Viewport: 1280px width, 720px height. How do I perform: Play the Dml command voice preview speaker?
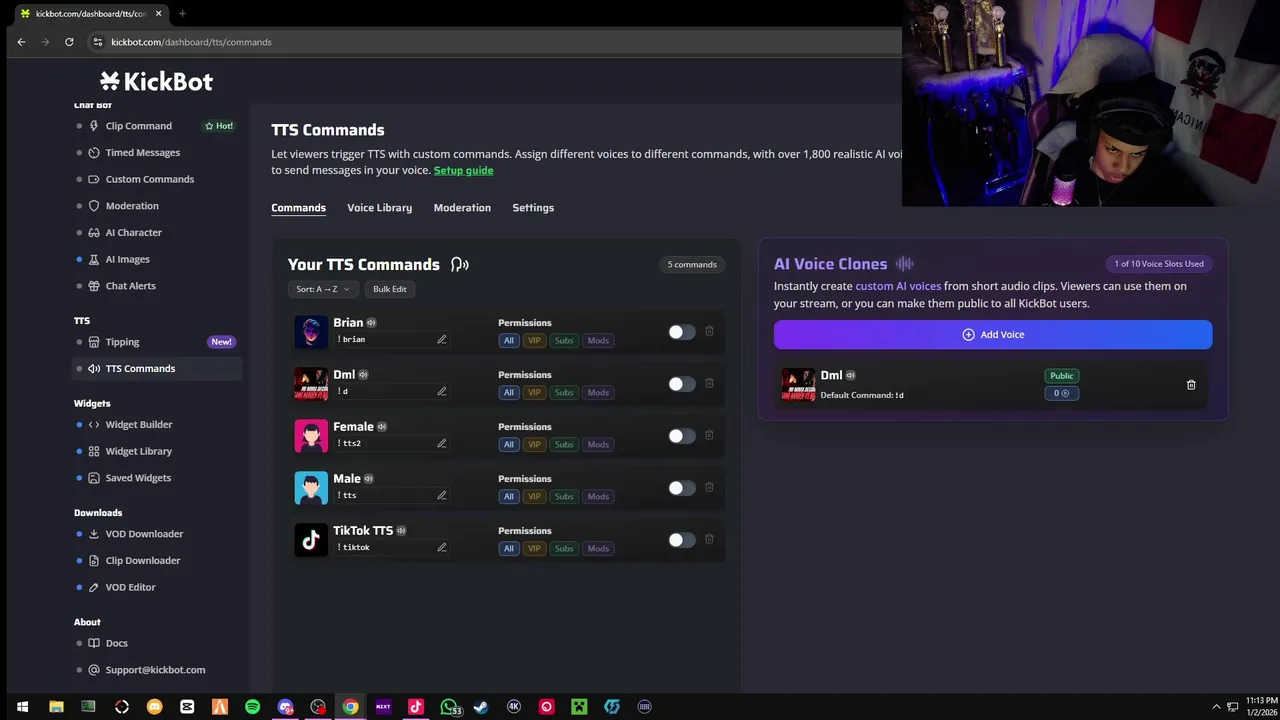coord(363,375)
